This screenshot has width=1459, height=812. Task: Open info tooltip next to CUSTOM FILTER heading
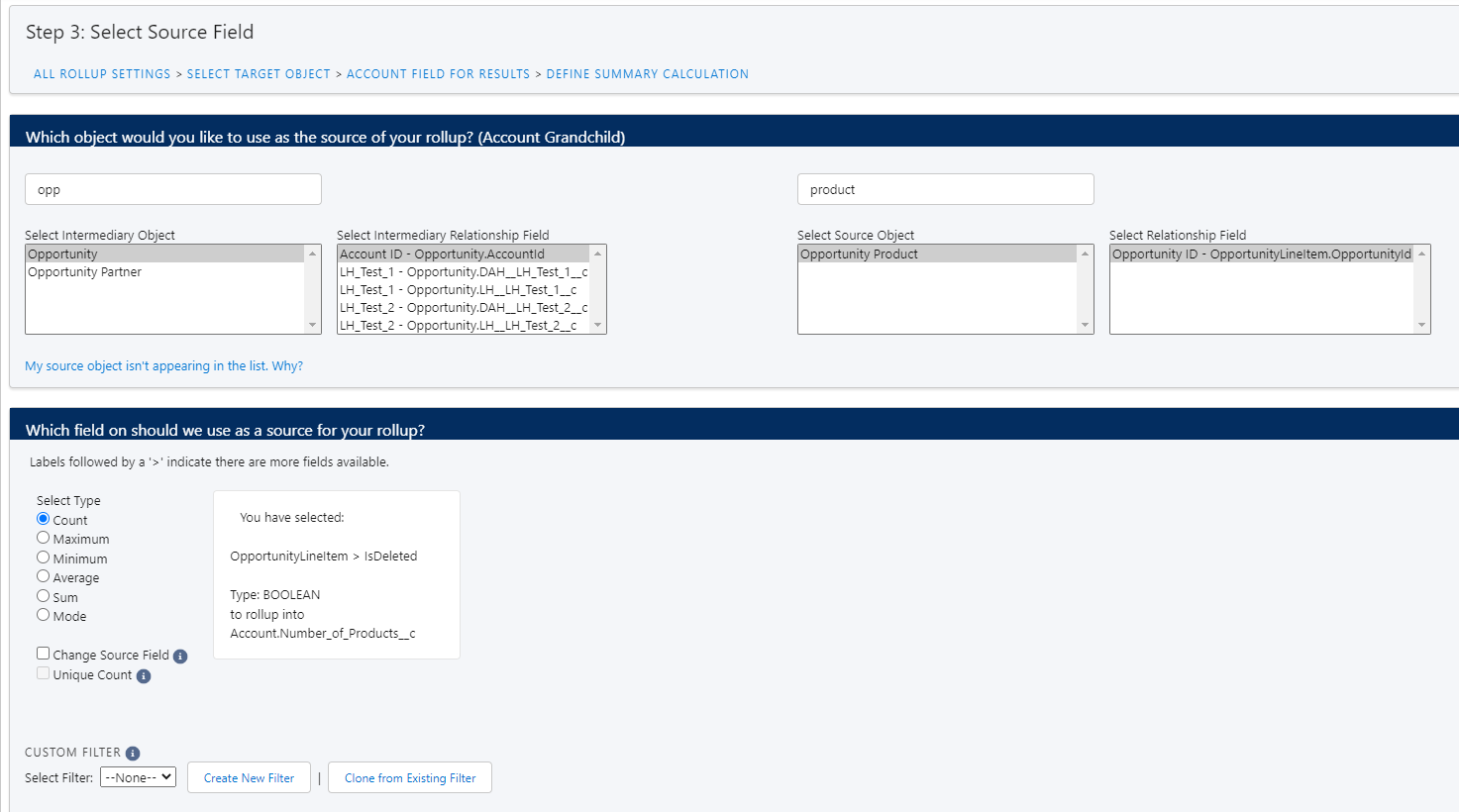click(x=133, y=753)
